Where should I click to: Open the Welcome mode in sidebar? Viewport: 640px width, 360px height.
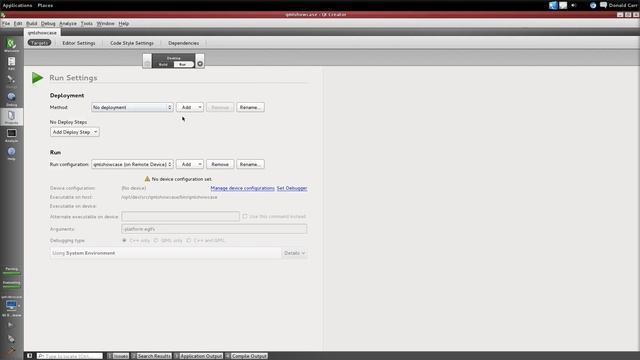click(11, 44)
